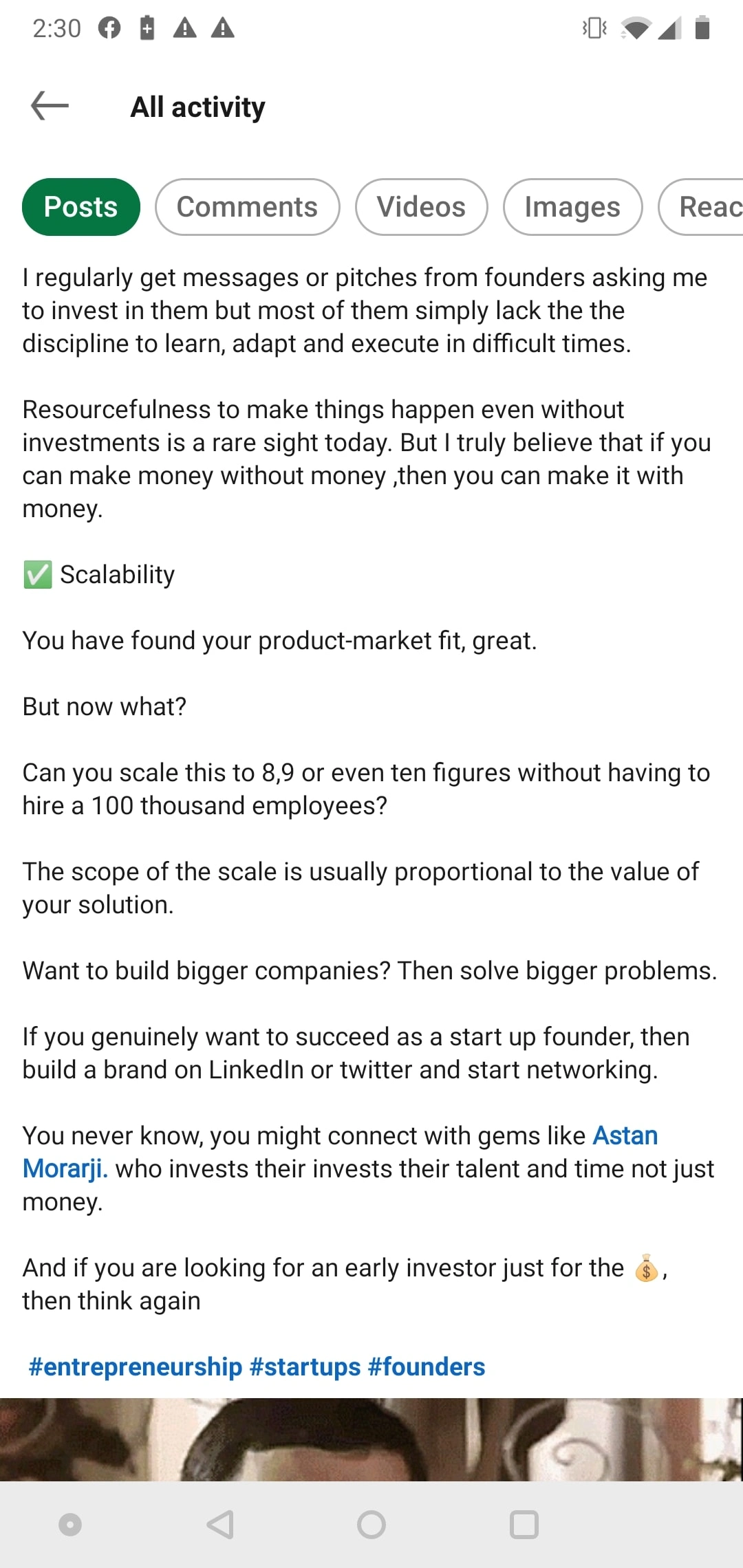The image size is (743, 1568).
Task: Select the partially visible Reactions chip
Action: (x=702, y=207)
